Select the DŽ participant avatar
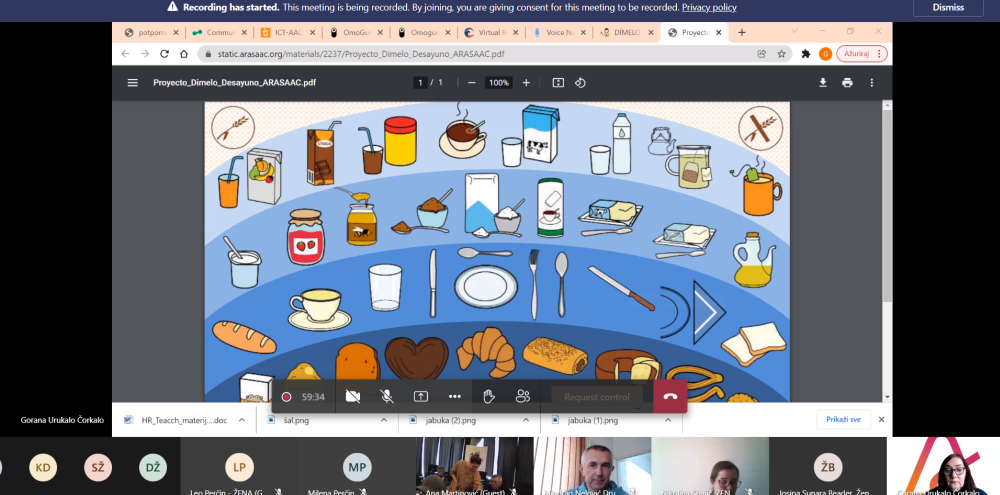Viewport: 1000px width, 495px height. coord(153,468)
